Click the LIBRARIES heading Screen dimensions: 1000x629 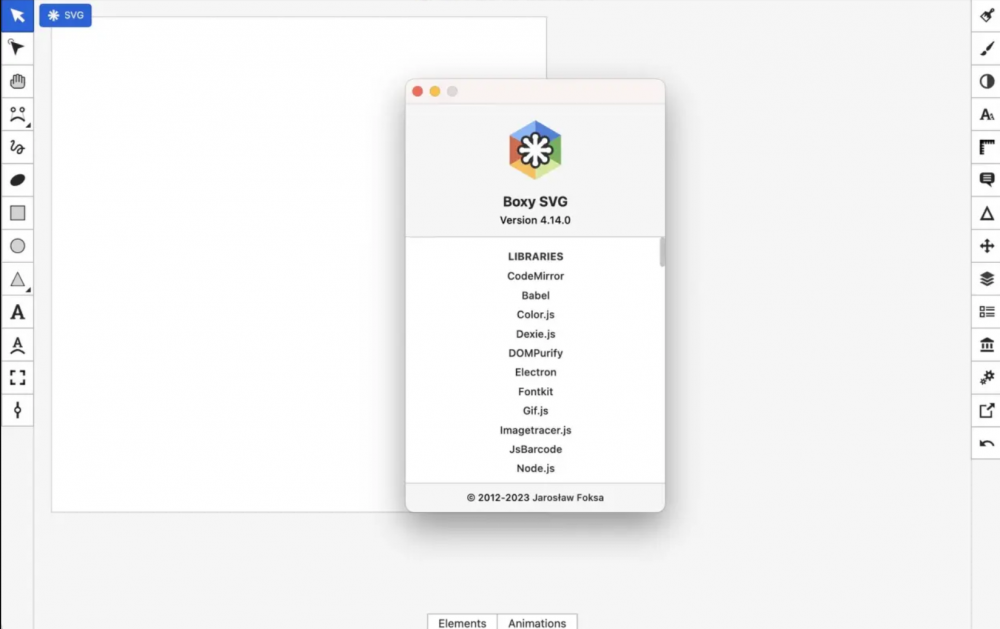[x=535, y=256]
